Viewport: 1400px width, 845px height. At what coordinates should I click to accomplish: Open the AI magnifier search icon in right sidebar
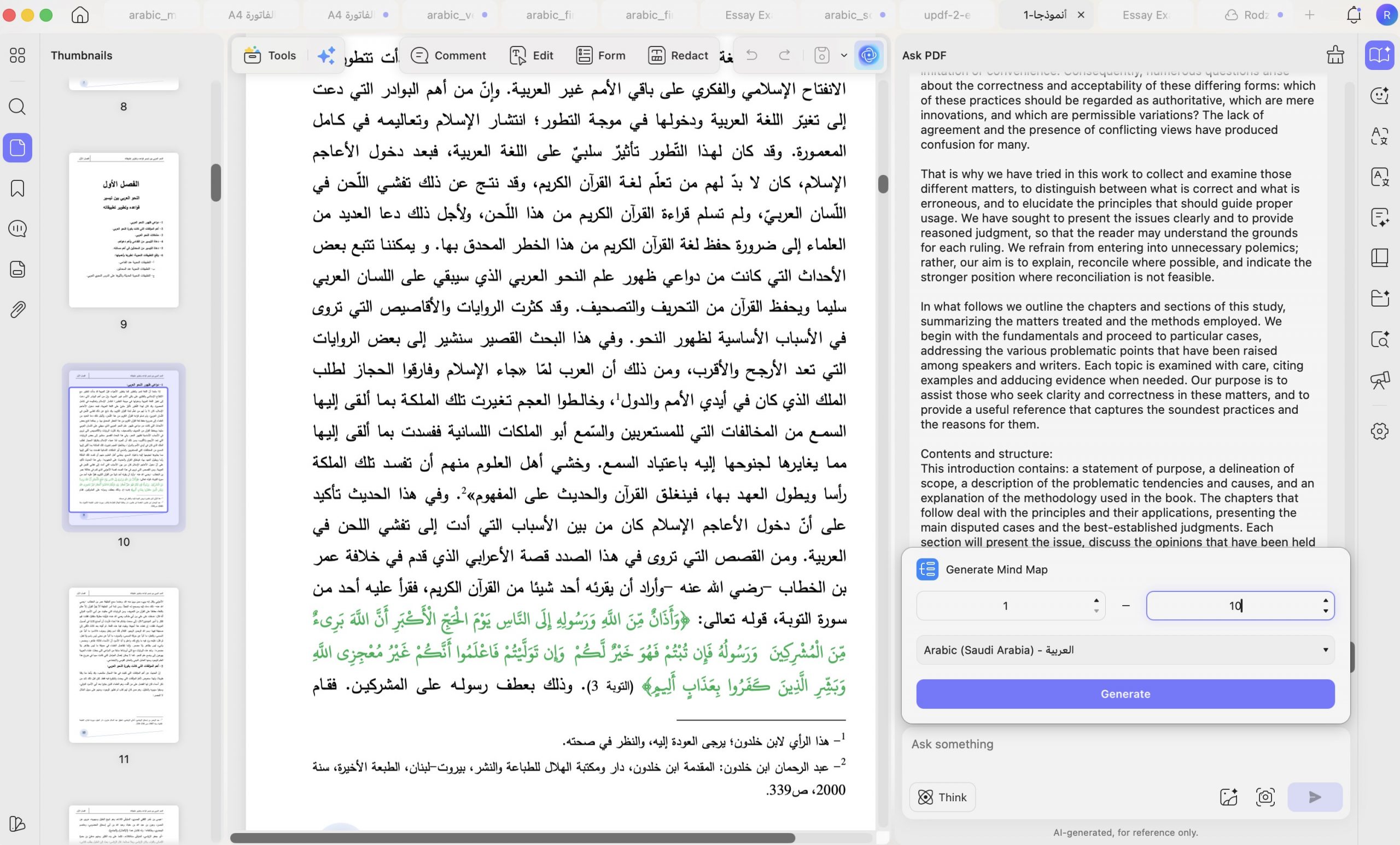[x=1380, y=339]
